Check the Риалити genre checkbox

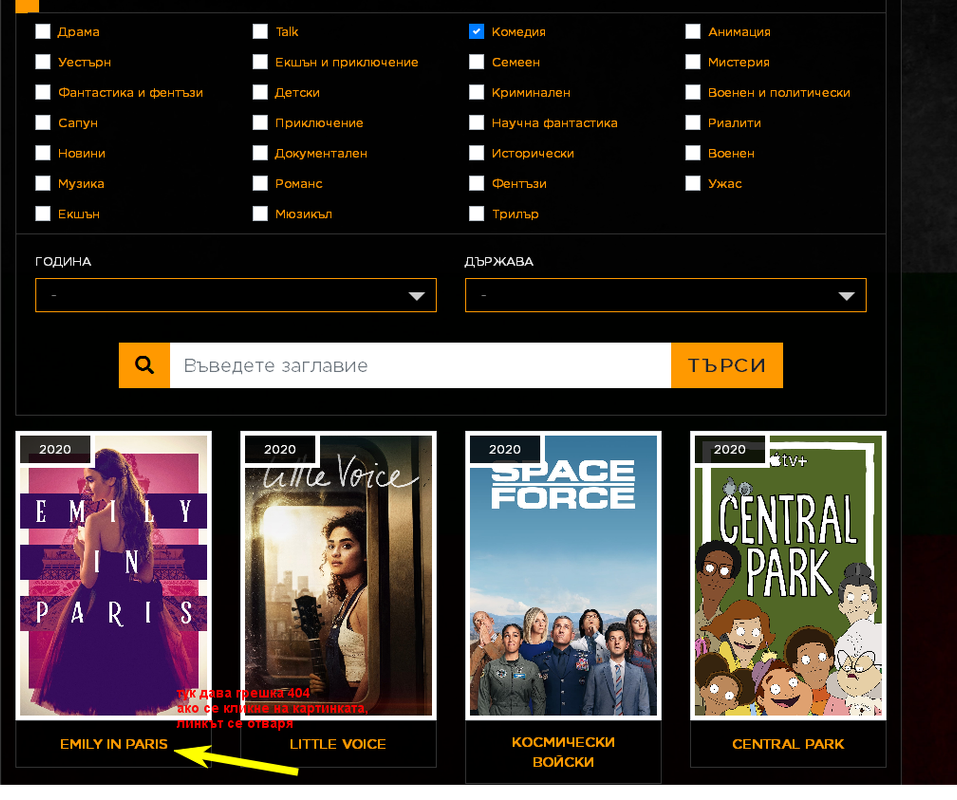693,123
